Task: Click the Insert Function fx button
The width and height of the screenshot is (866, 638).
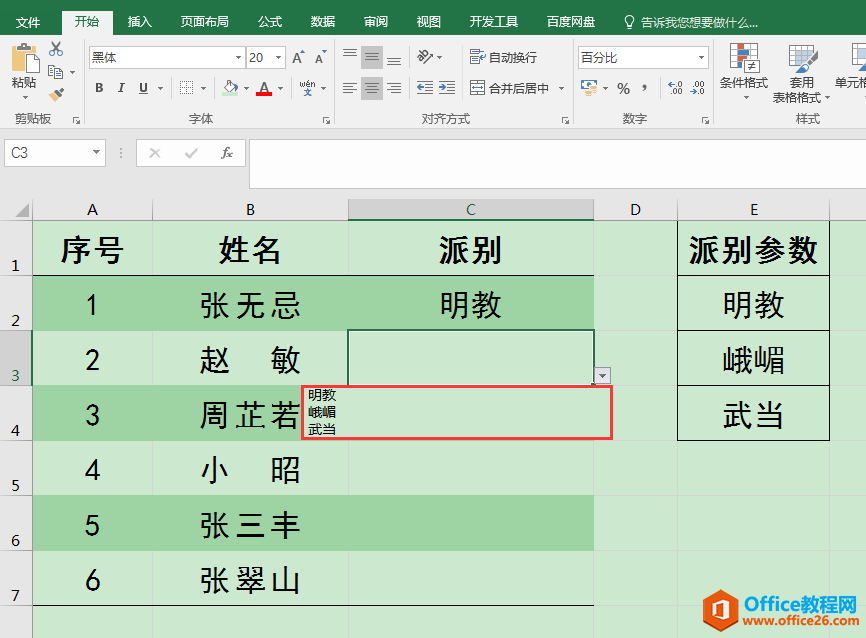Action: tap(226, 153)
